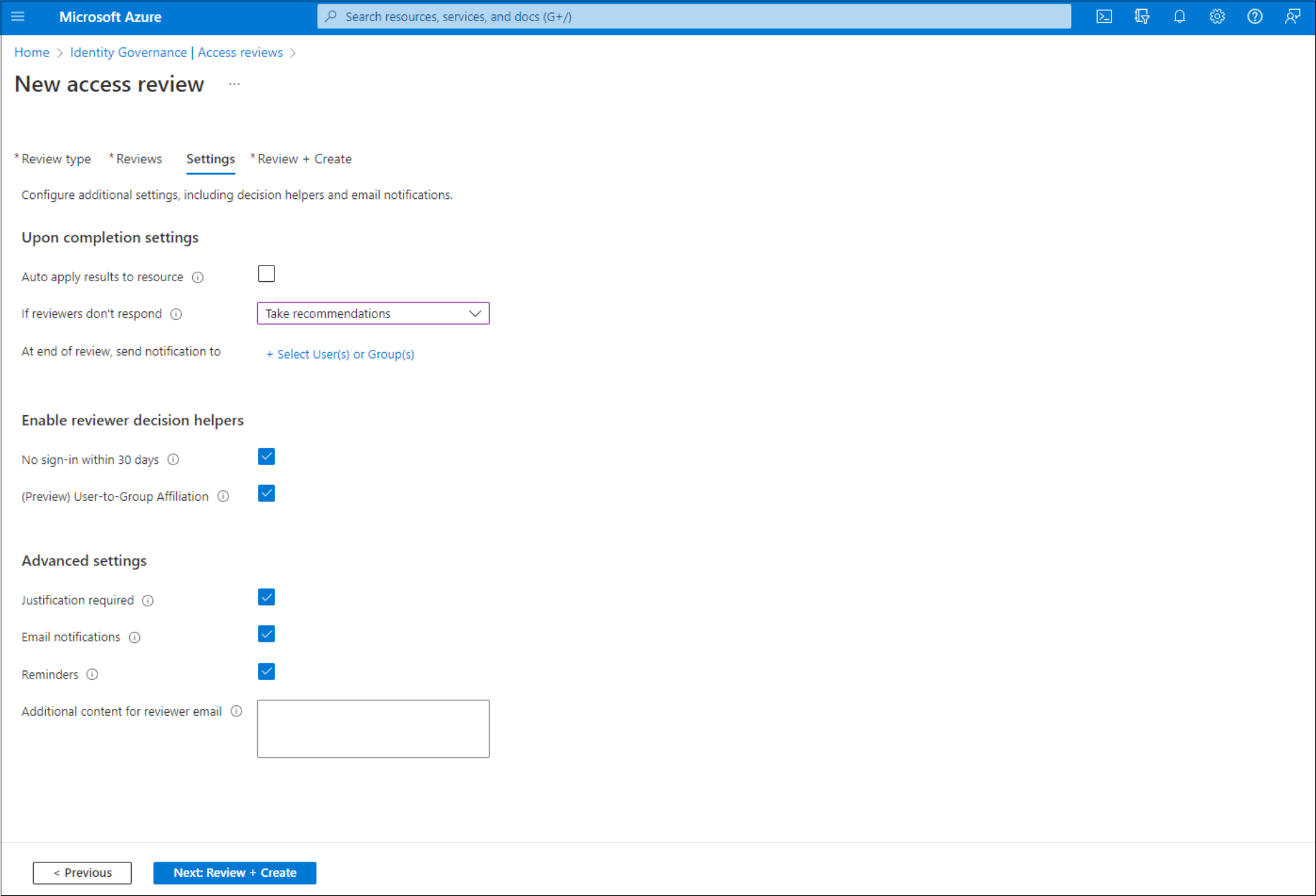Expand Take recommendations options
1316x896 pixels.
(475, 313)
